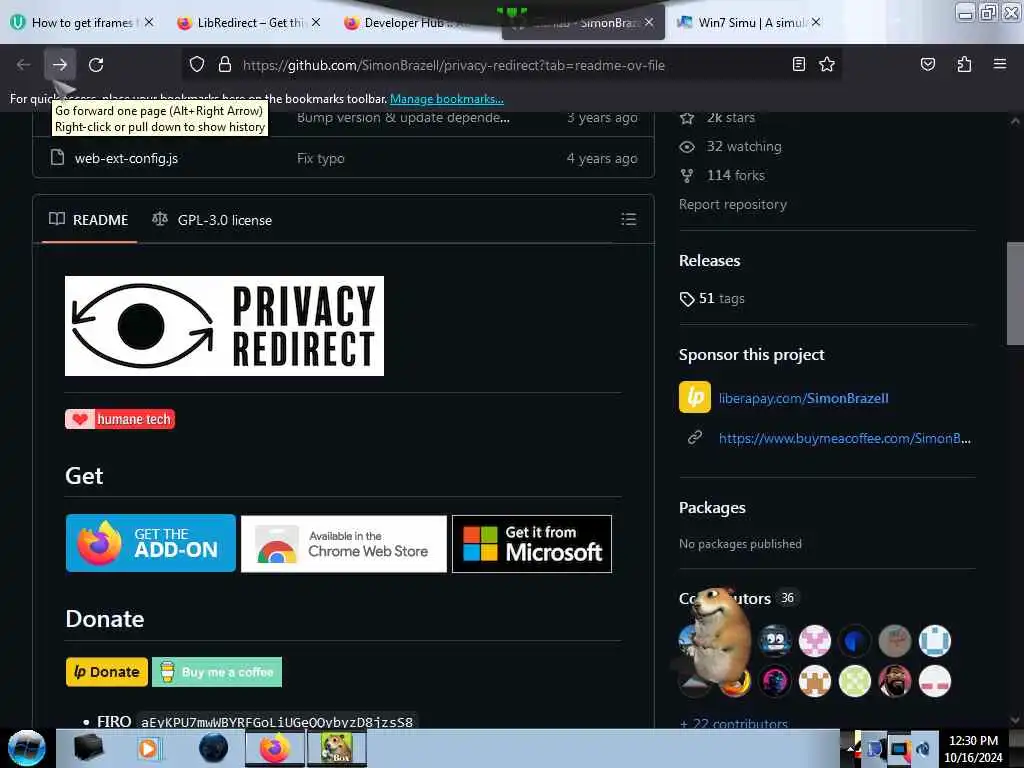
Task: Select the GPL-3.0 license tab
Action: pos(212,220)
